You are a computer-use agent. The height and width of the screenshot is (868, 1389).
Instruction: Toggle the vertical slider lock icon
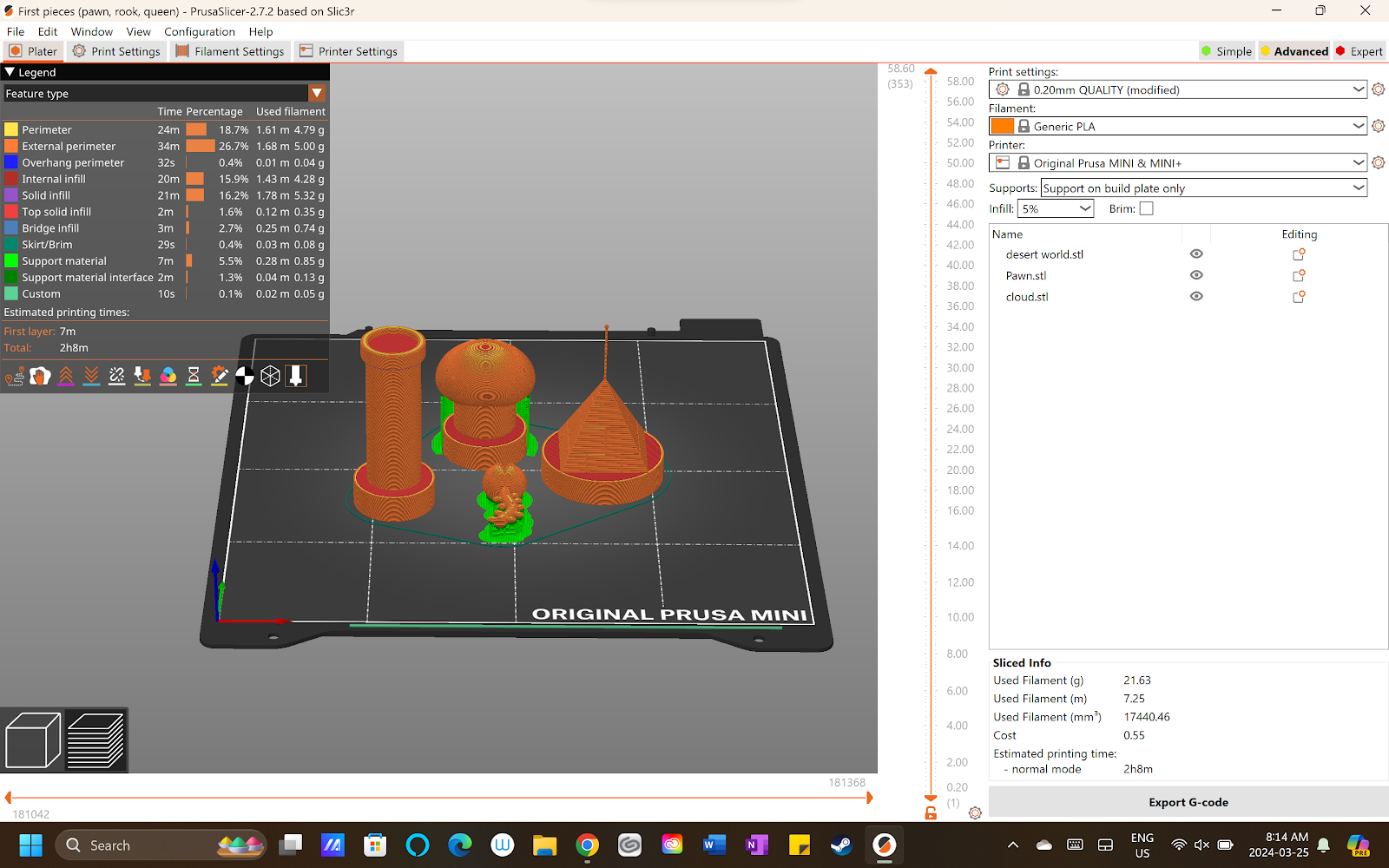pos(931,813)
